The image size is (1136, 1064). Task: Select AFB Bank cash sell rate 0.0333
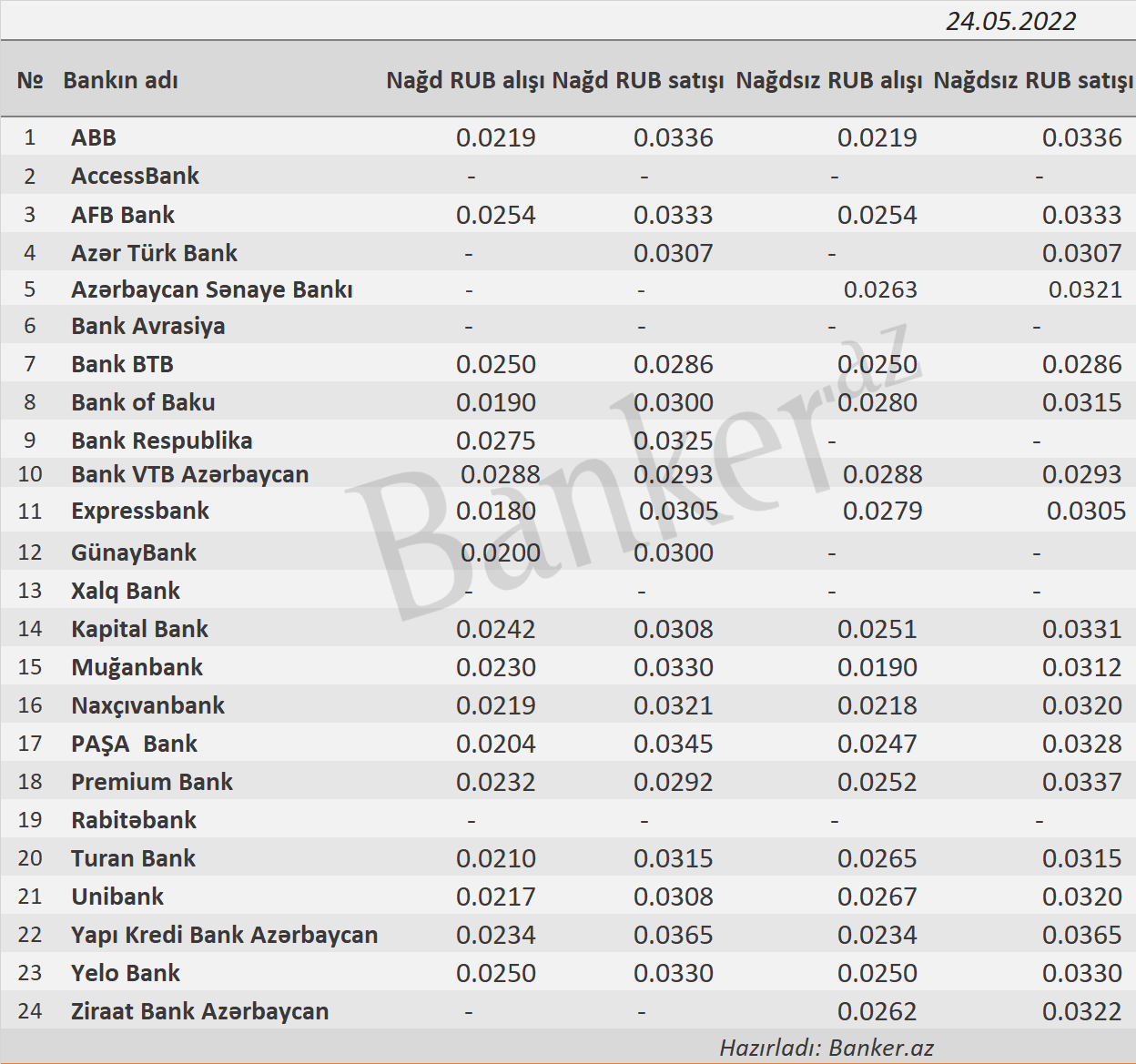coord(674,215)
